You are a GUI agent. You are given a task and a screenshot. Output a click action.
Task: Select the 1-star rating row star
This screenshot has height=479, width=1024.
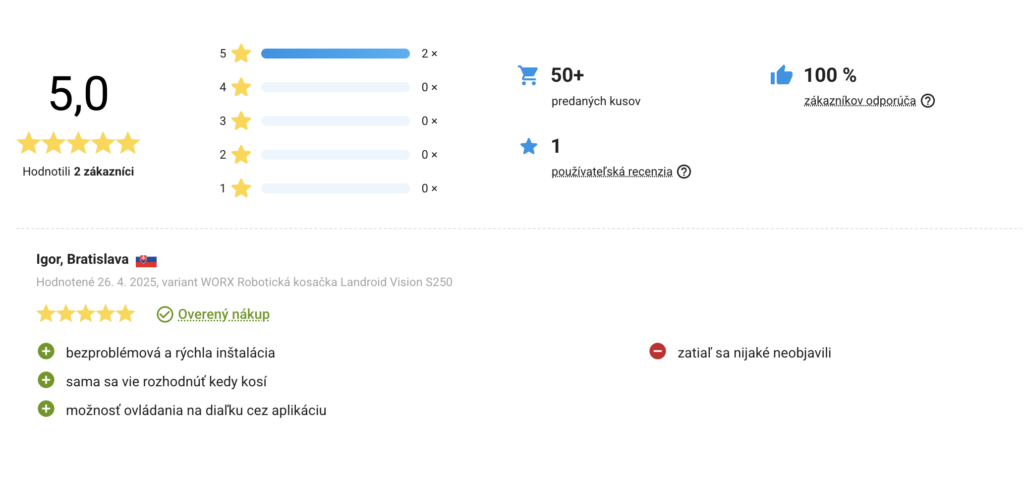coord(241,188)
